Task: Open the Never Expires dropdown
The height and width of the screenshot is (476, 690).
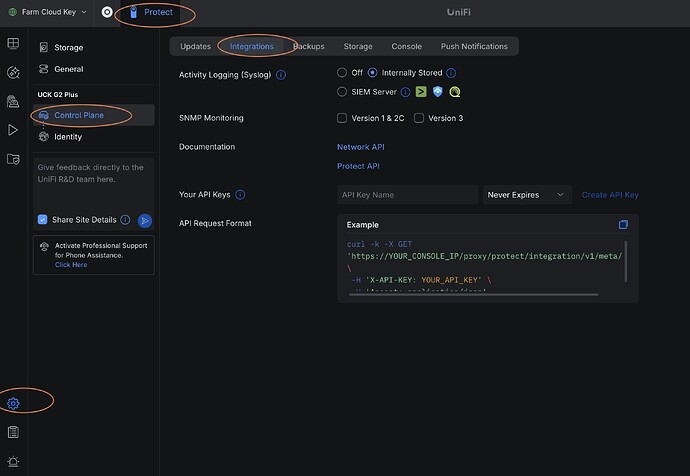Action: pos(527,195)
